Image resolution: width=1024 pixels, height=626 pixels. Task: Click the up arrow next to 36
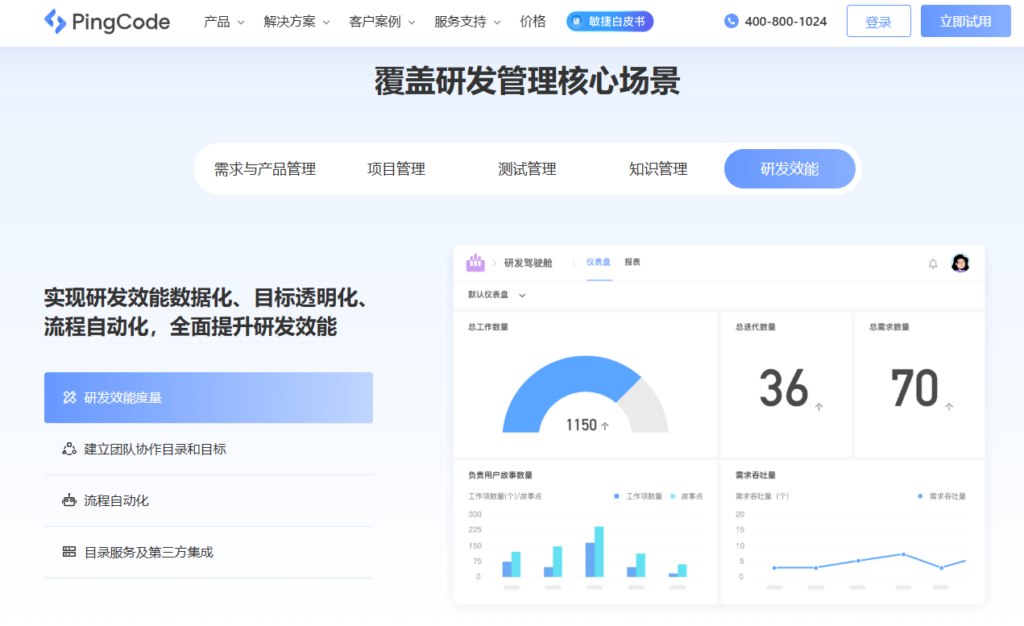[819, 407]
